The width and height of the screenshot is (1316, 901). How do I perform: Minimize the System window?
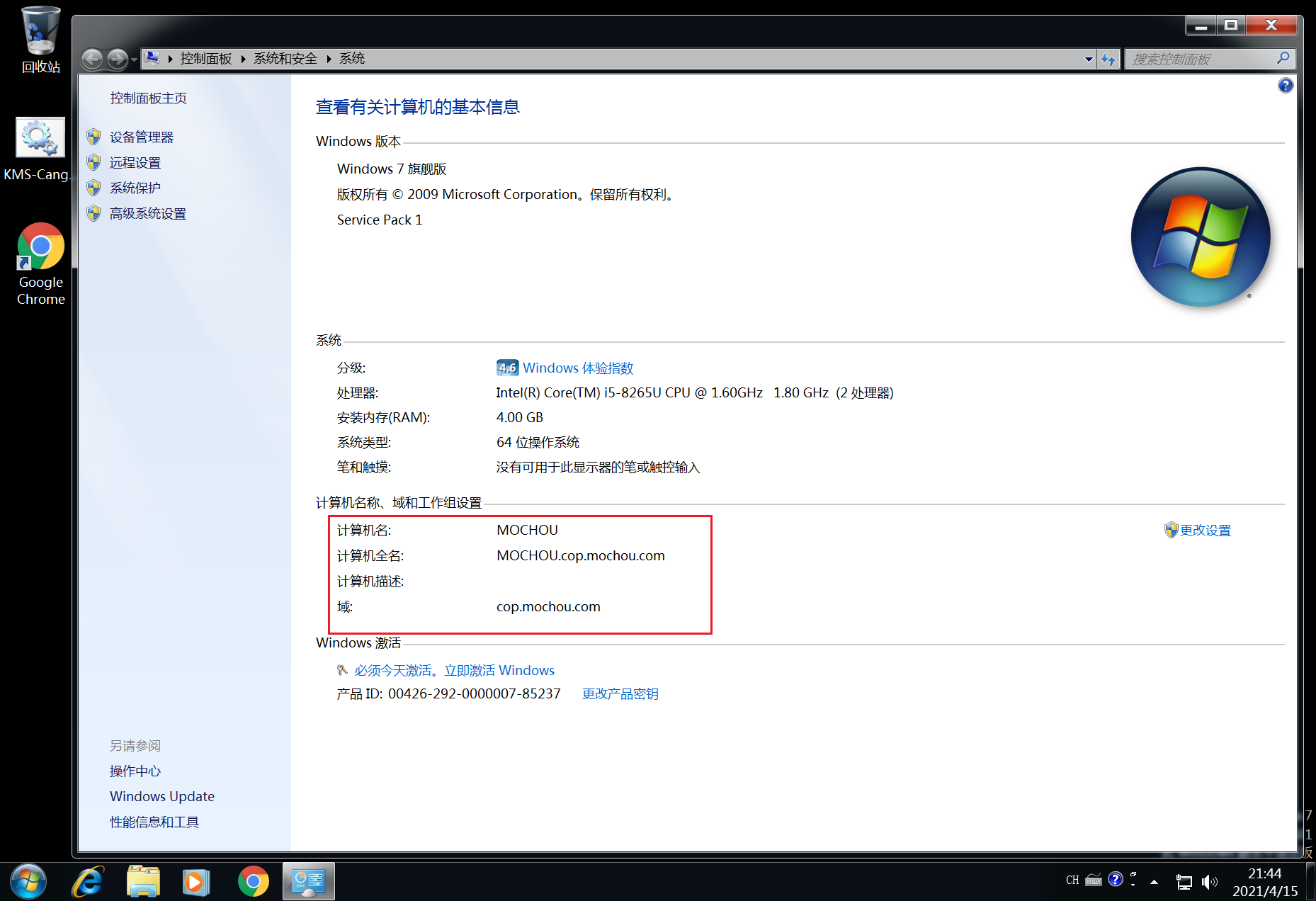coord(1201,25)
